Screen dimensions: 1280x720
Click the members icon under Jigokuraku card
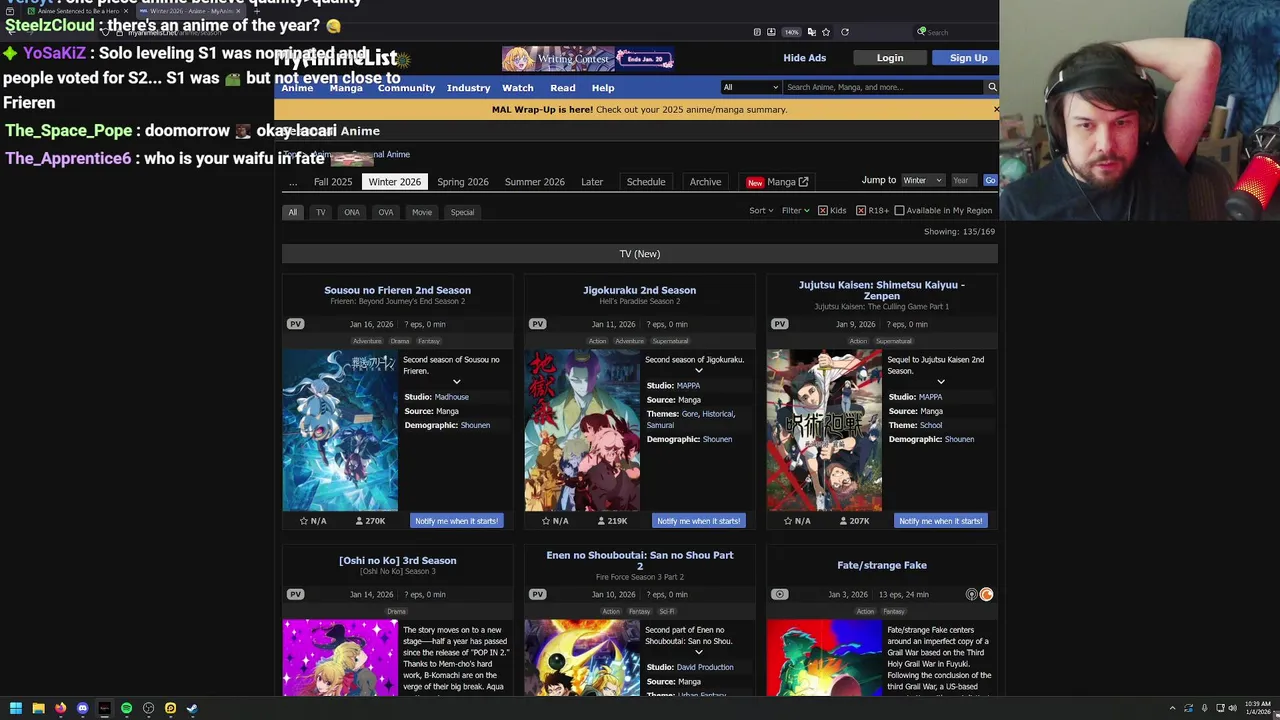click(601, 521)
